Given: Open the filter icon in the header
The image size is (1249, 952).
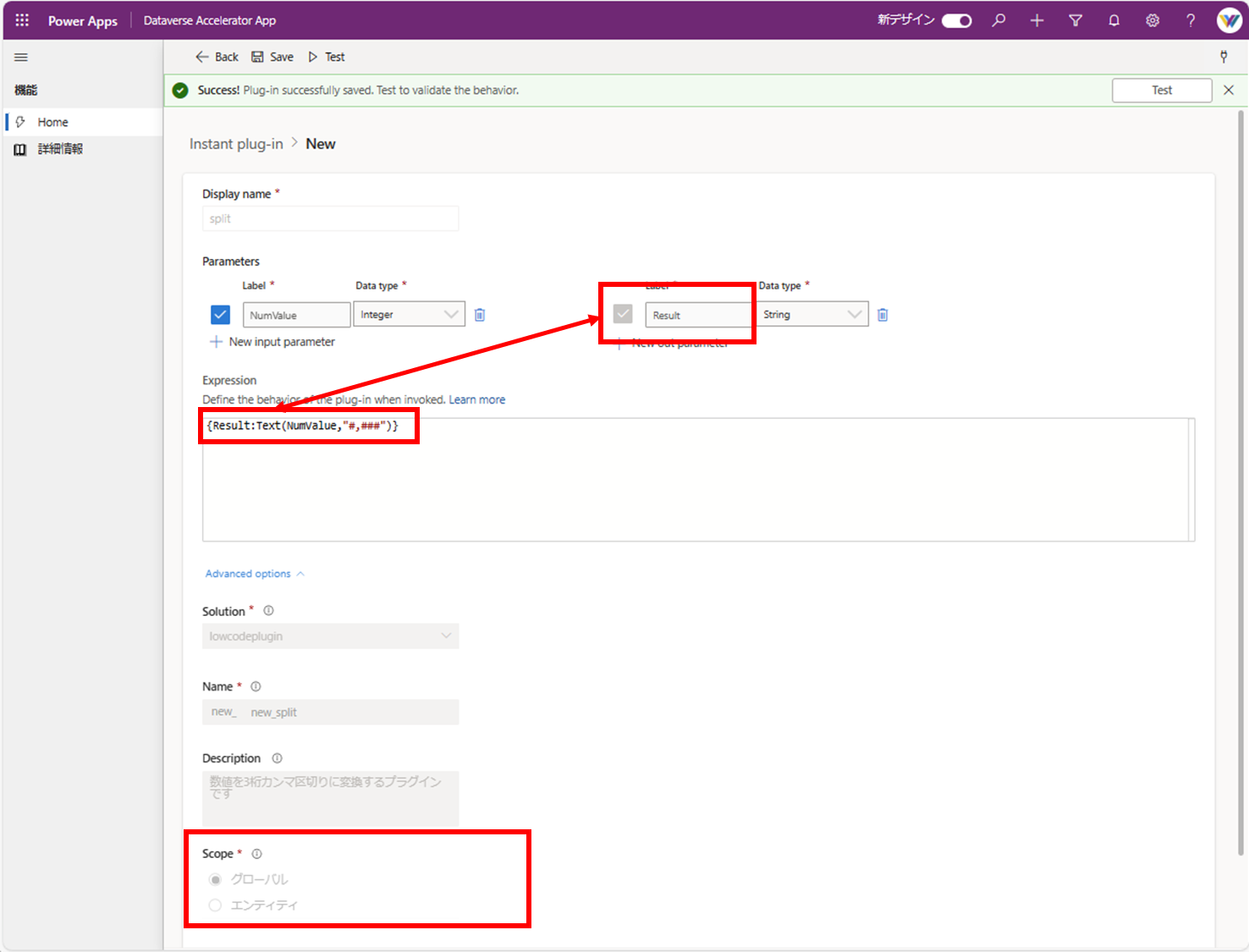Looking at the screenshot, I should [x=1075, y=20].
